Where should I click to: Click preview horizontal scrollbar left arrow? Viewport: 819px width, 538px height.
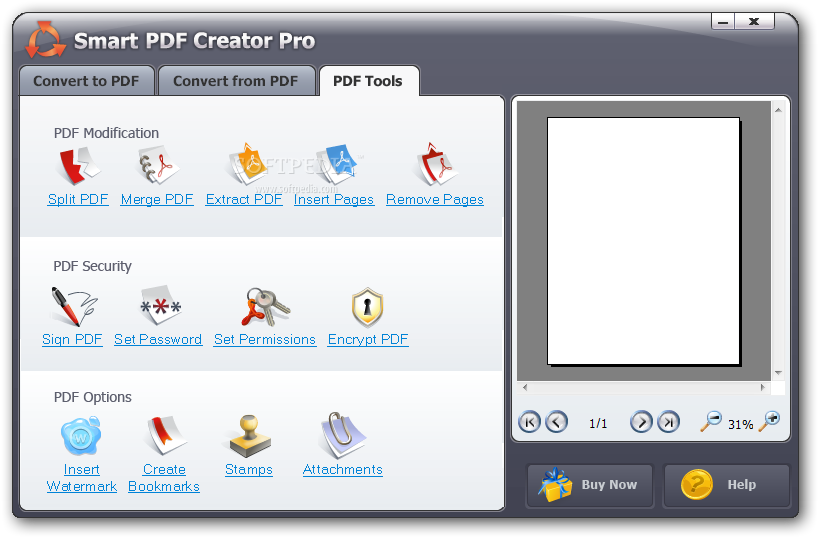pyautogui.click(x=524, y=388)
